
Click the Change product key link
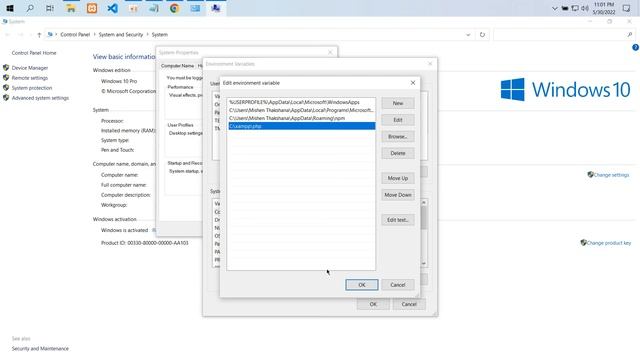coord(609,243)
